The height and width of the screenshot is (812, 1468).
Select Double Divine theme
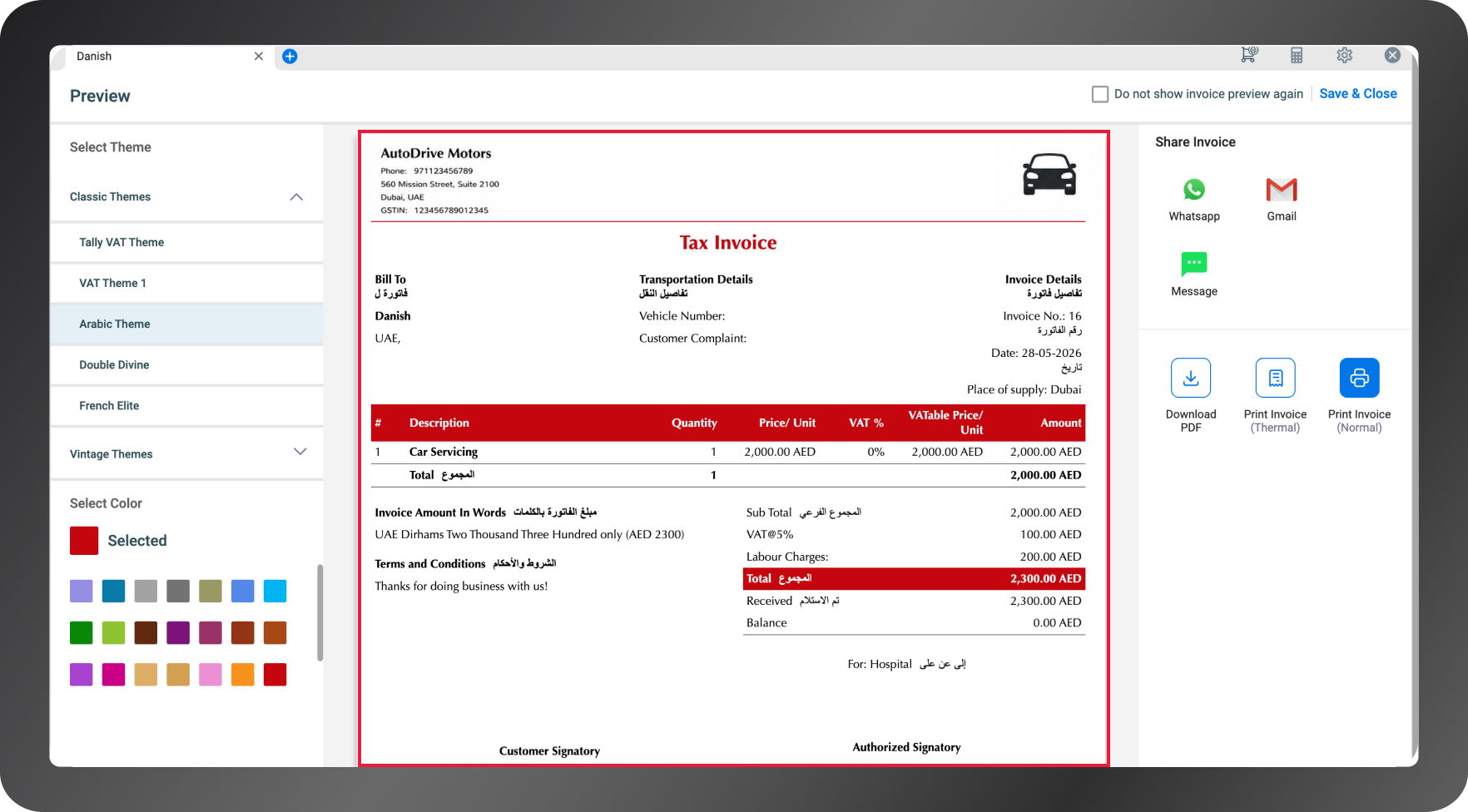click(186, 364)
